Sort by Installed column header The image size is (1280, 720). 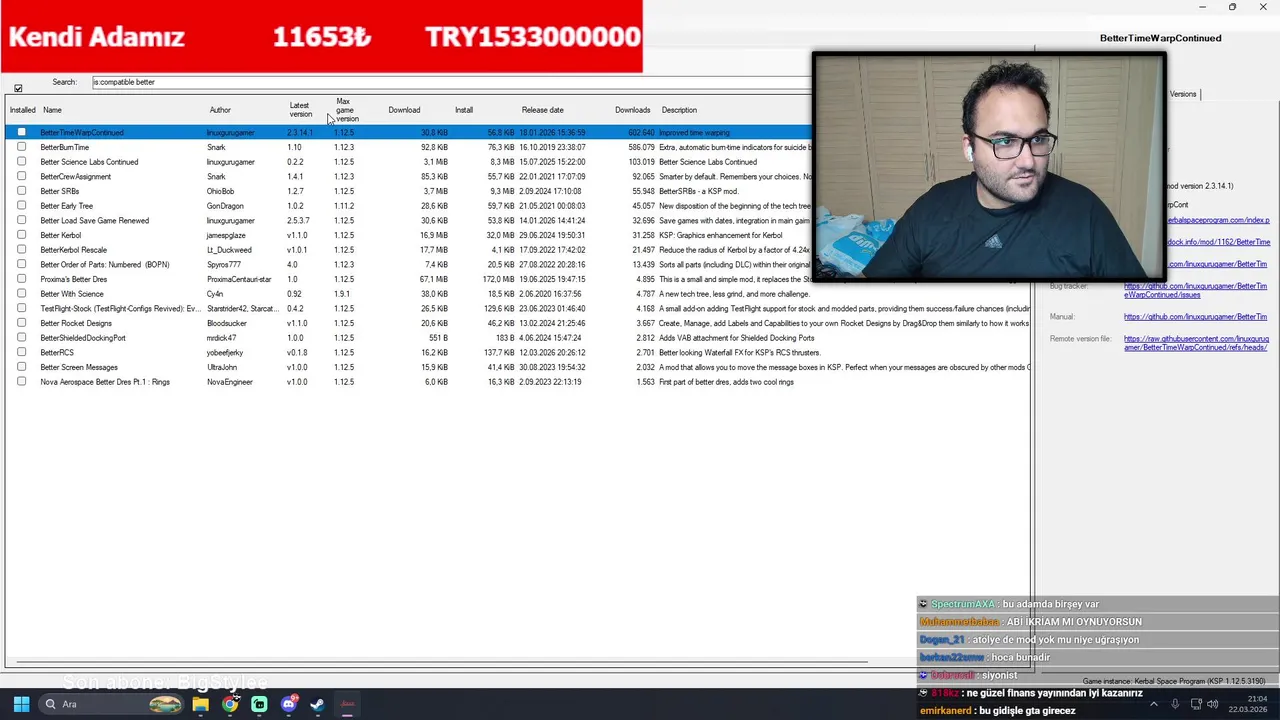(x=22, y=110)
